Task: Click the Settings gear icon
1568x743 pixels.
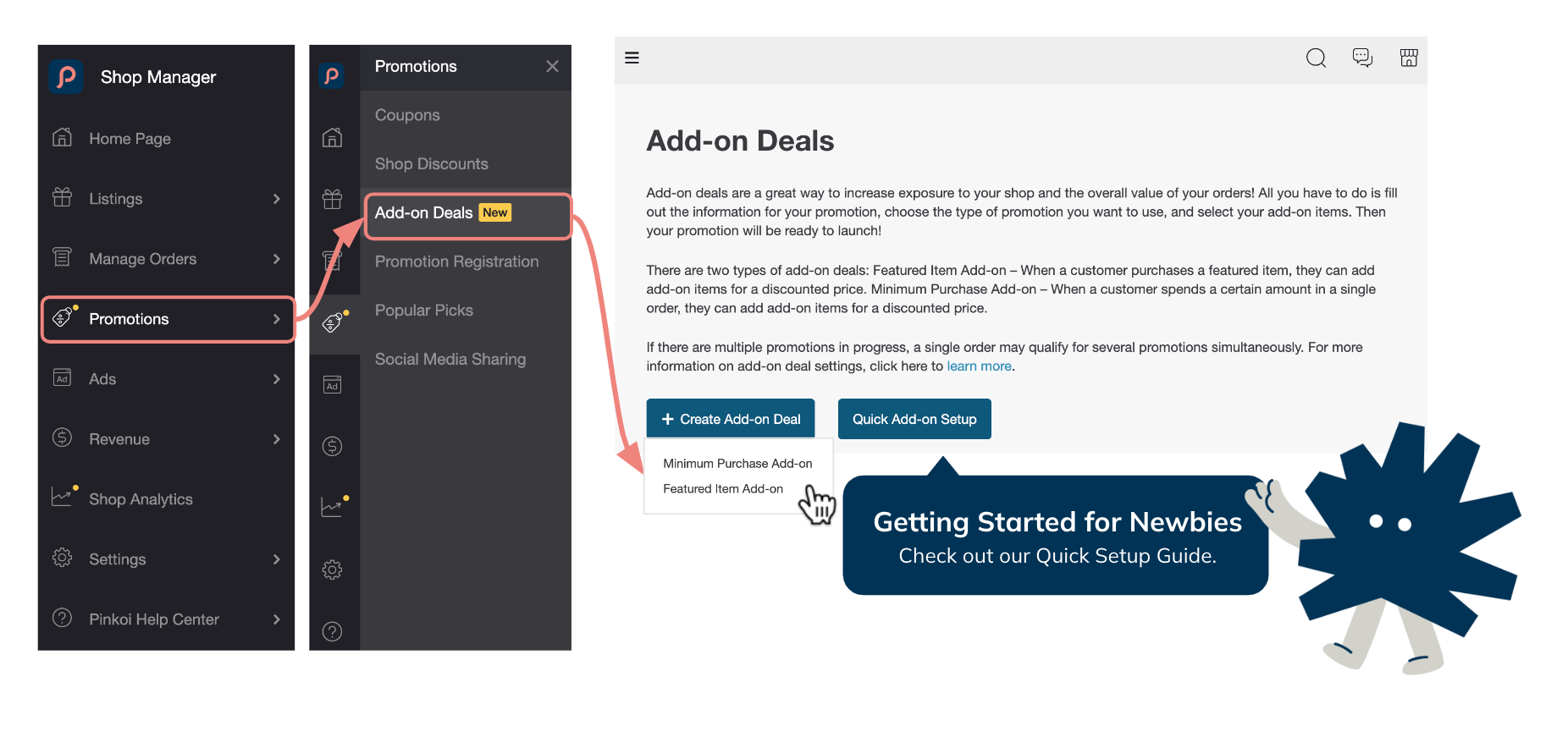Action: coord(62,559)
